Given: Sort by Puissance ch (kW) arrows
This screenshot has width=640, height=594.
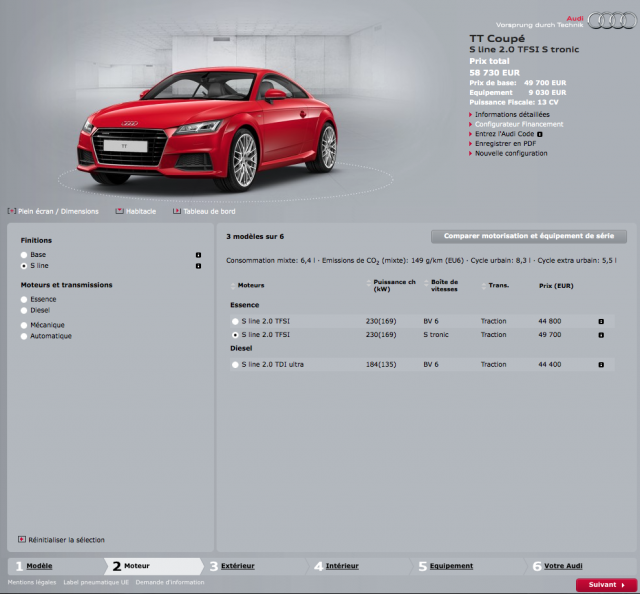Looking at the screenshot, I should click(369, 283).
